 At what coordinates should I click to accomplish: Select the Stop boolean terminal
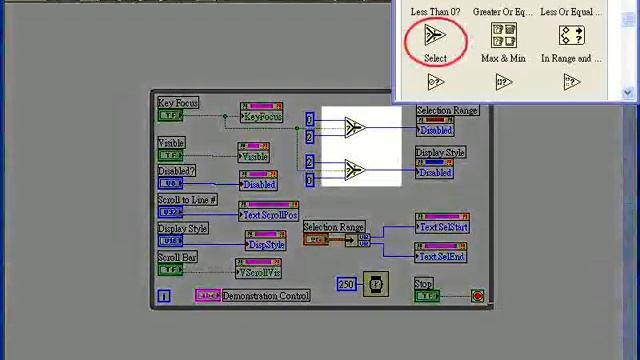point(427,296)
